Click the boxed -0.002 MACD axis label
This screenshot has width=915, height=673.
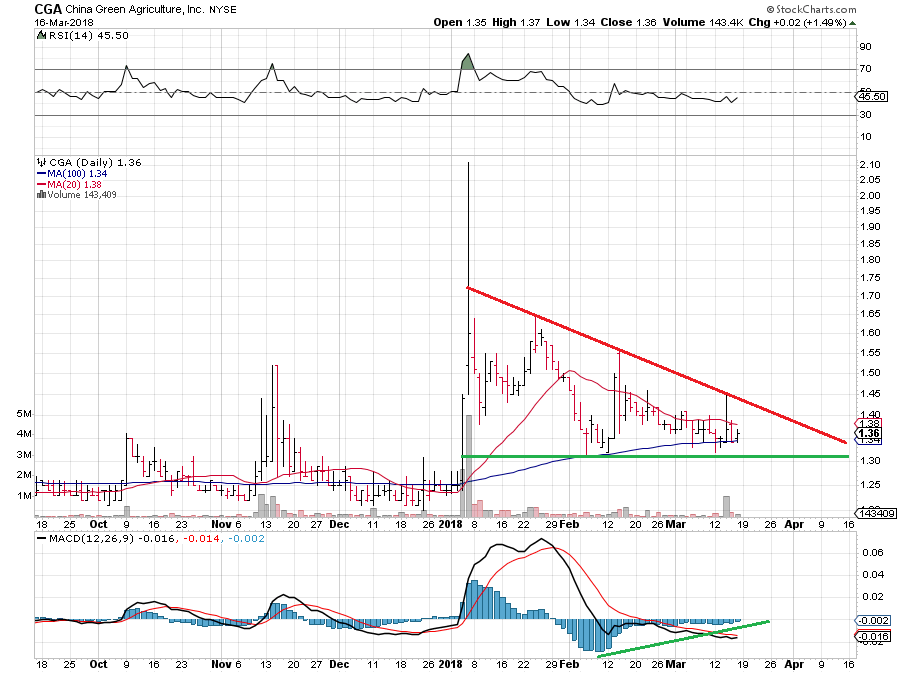click(873, 620)
